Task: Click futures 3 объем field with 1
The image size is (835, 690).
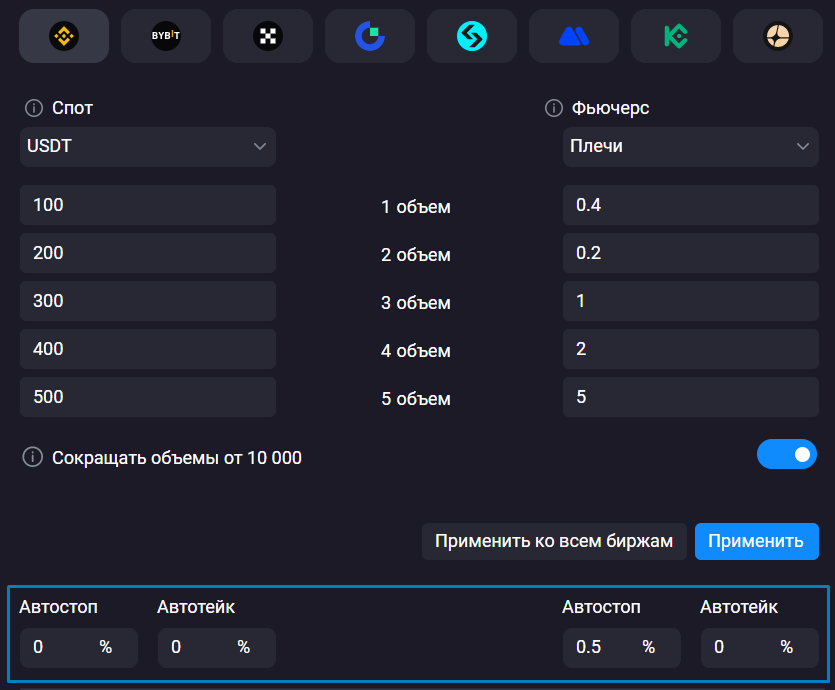Action: click(691, 301)
